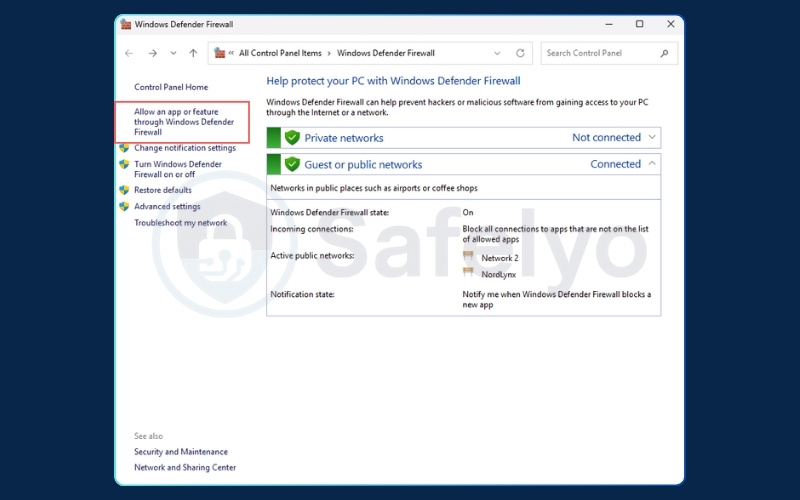This screenshot has height=500, width=800.
Task: Click the Forward navigation arrow
Action: pos(152,53)
